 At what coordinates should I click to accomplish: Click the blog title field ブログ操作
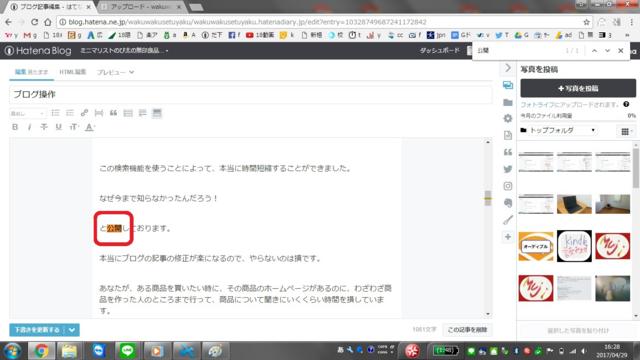click(251, 94)
